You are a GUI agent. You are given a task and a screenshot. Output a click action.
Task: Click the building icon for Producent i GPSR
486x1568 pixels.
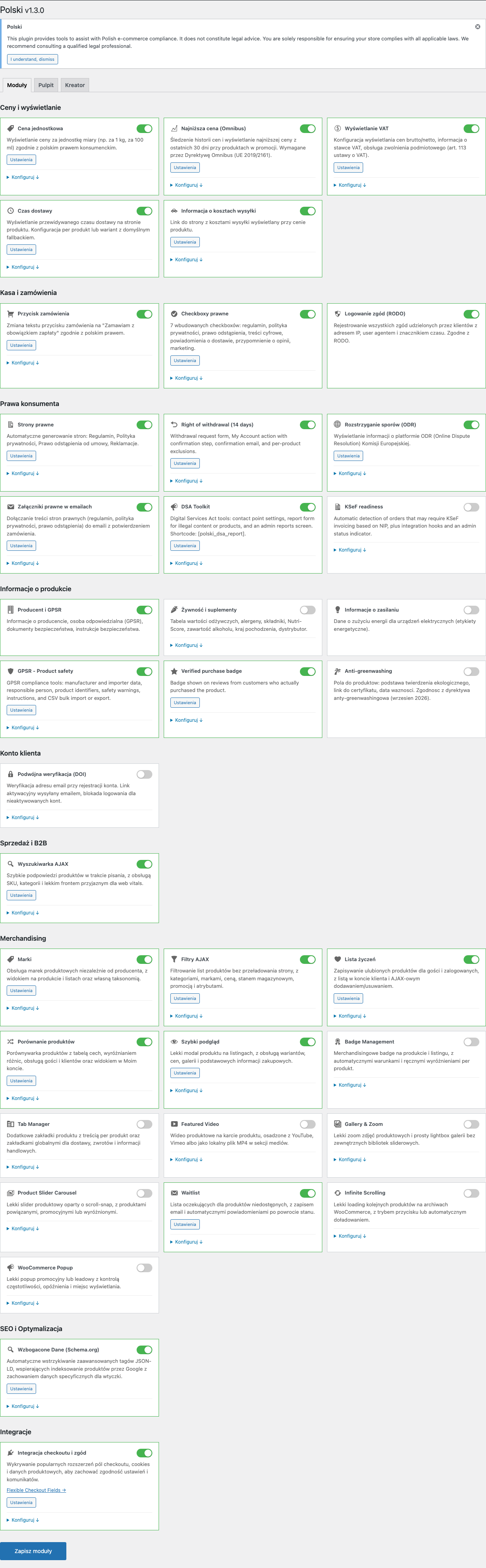[x=10, y=609]
